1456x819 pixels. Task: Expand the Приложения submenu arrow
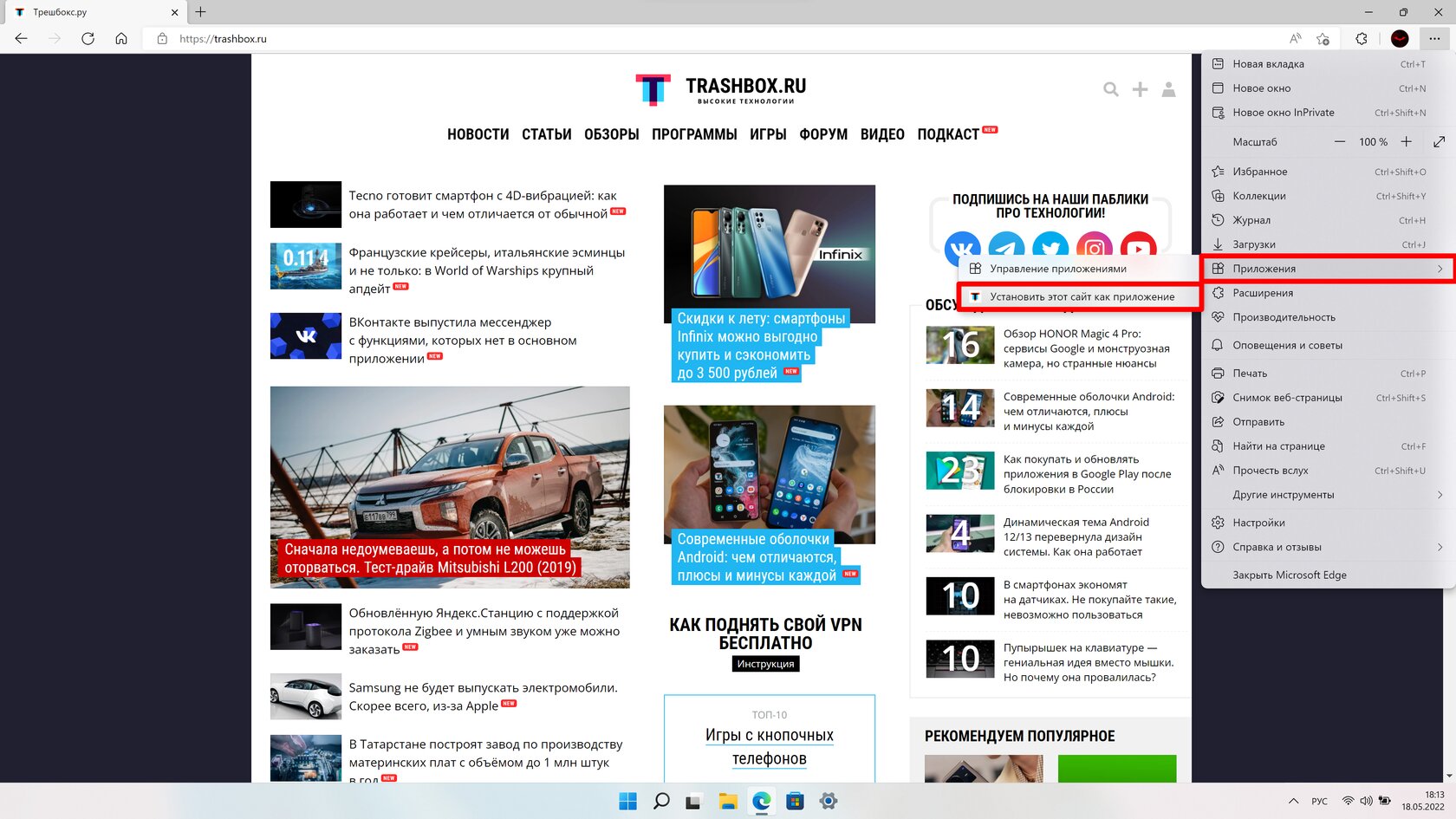(x=1440, y=269)
